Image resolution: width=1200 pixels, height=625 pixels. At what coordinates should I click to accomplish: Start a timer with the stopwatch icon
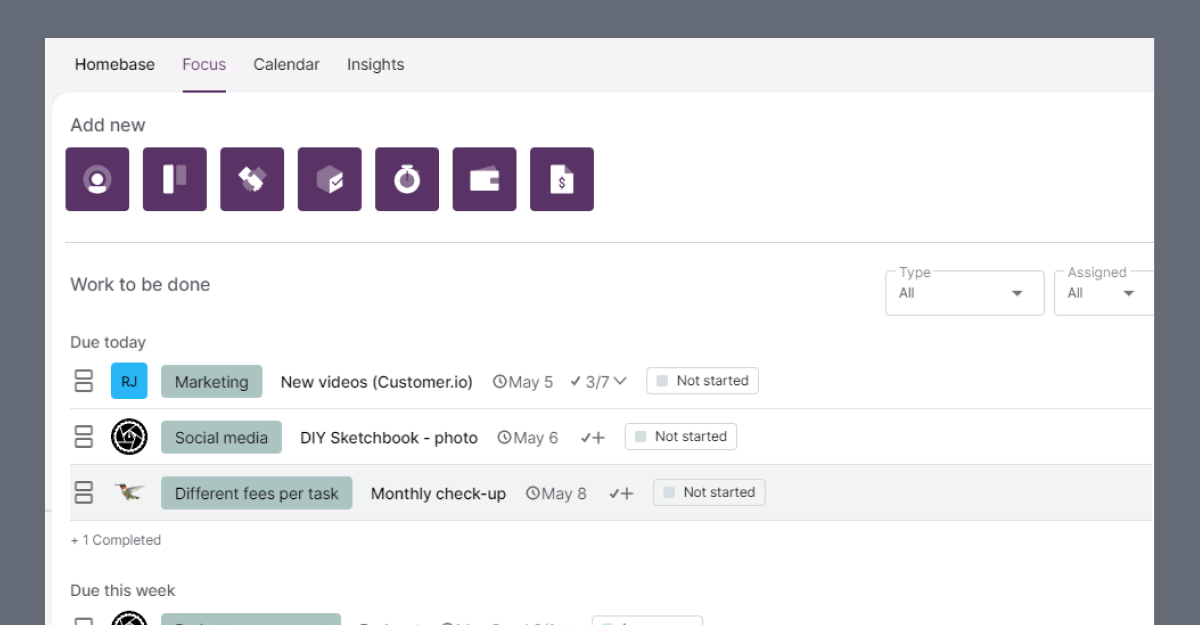click(407, 179)
